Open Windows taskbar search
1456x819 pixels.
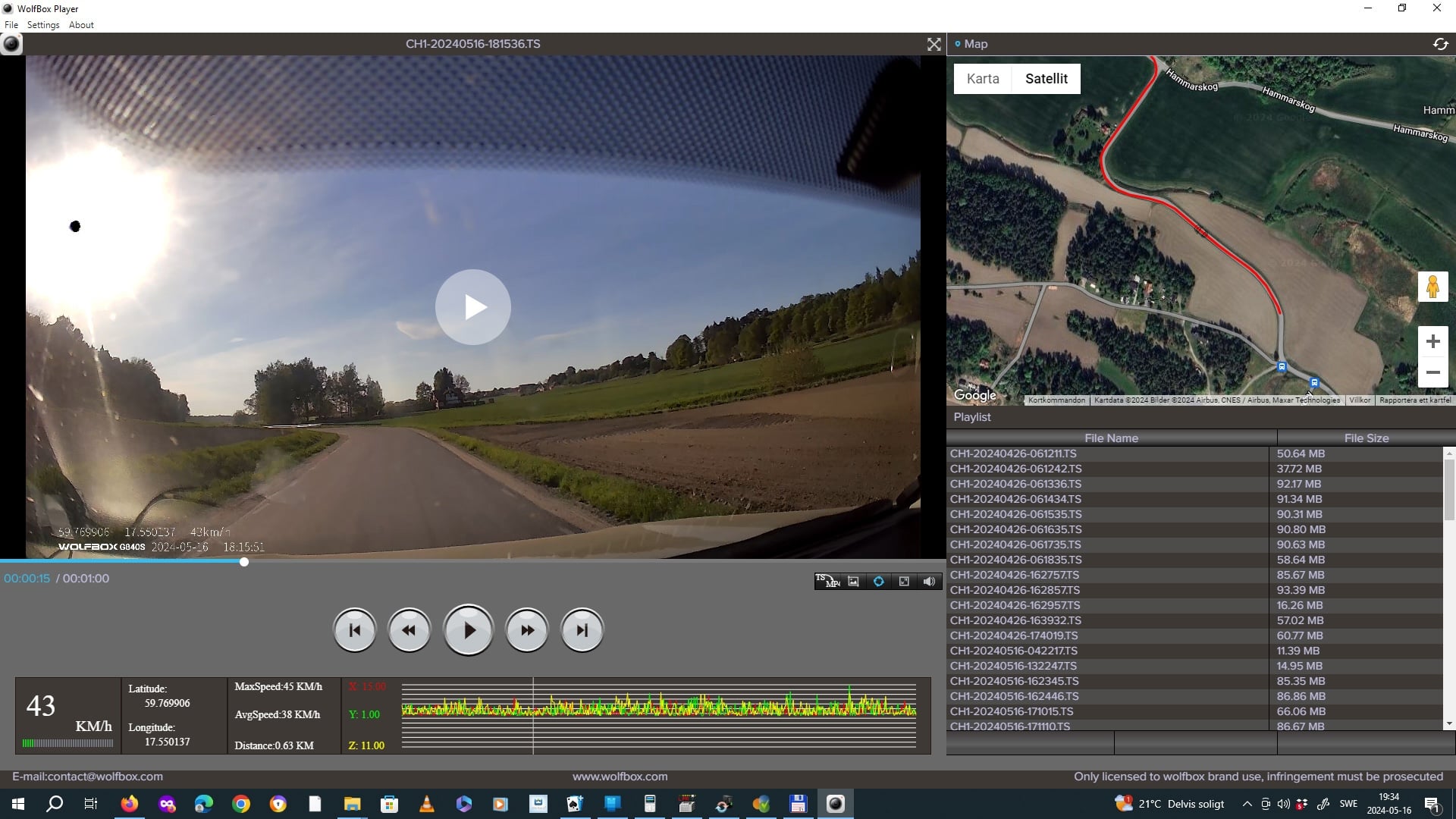coord(55,804)
